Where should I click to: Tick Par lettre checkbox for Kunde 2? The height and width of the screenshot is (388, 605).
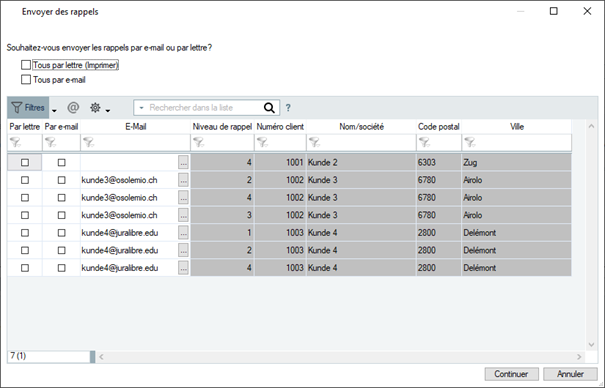coord(25,162)
